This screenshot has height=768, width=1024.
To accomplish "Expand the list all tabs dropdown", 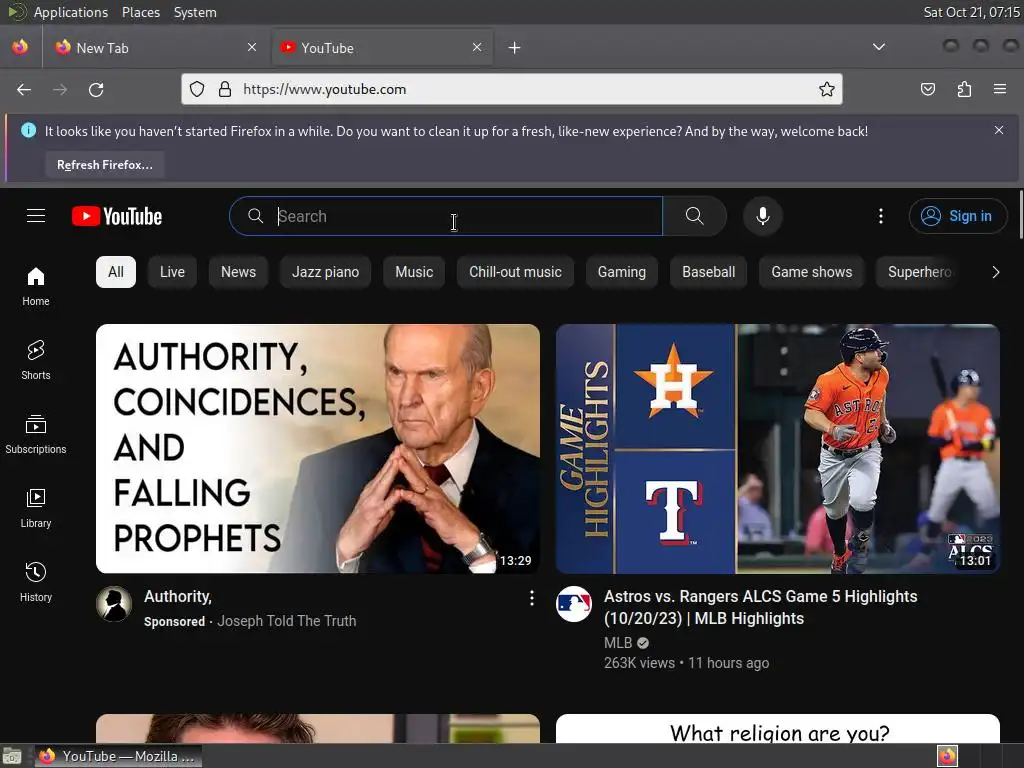I will click(x=879, y=47).
